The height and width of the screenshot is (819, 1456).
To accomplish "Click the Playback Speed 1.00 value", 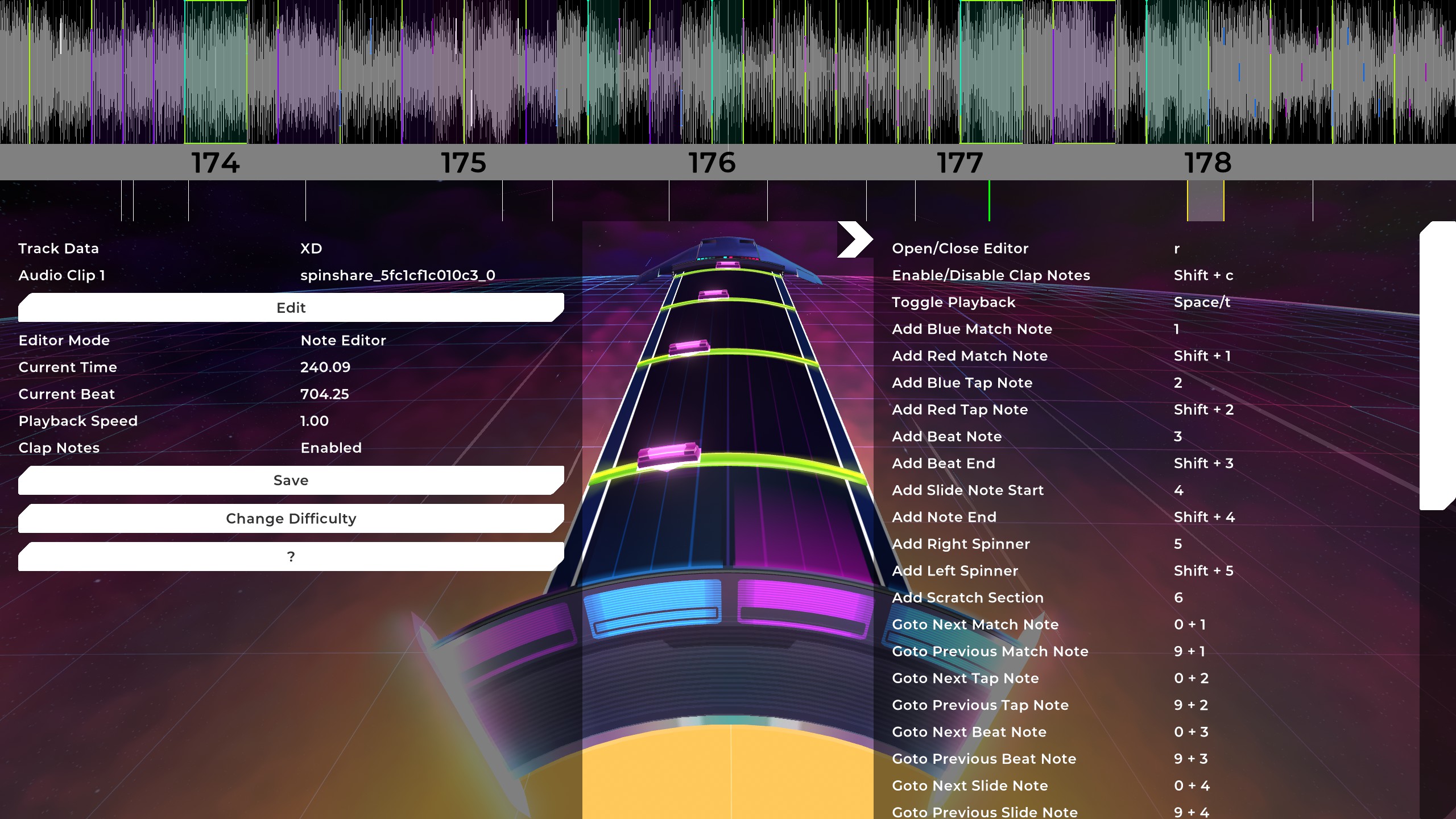I will coord(315,421).
